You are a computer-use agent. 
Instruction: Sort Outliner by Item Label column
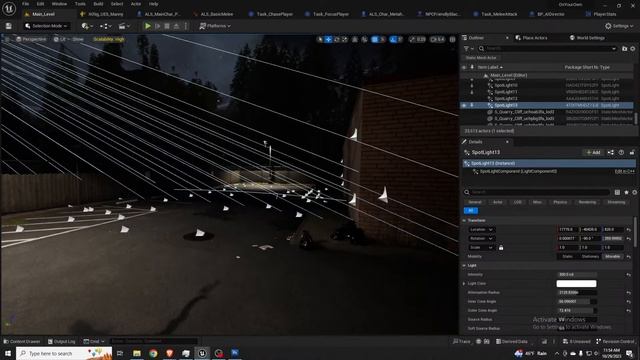pyautogui.click(x=490, y=67)
